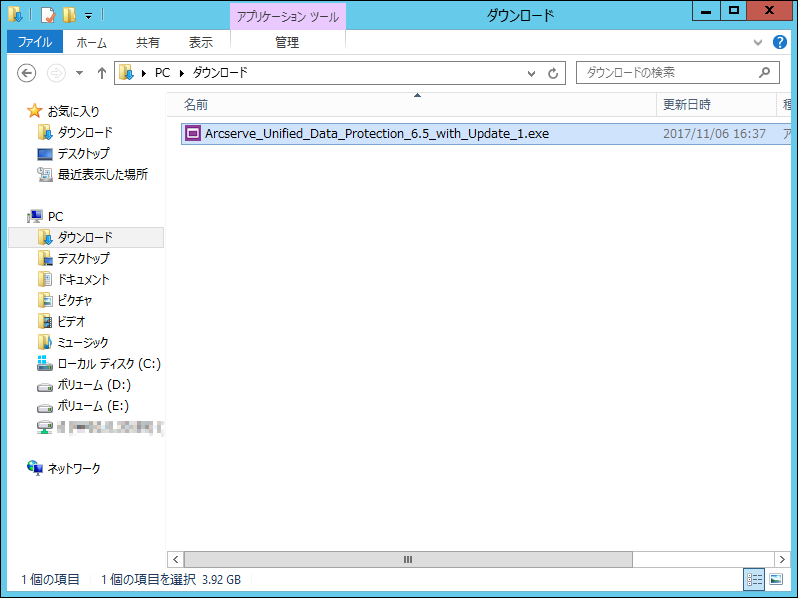Viewport: 798px width, 598px height.
Task: Switch to the ホーム ribbon tab
Action: click(x=92, y=43)
